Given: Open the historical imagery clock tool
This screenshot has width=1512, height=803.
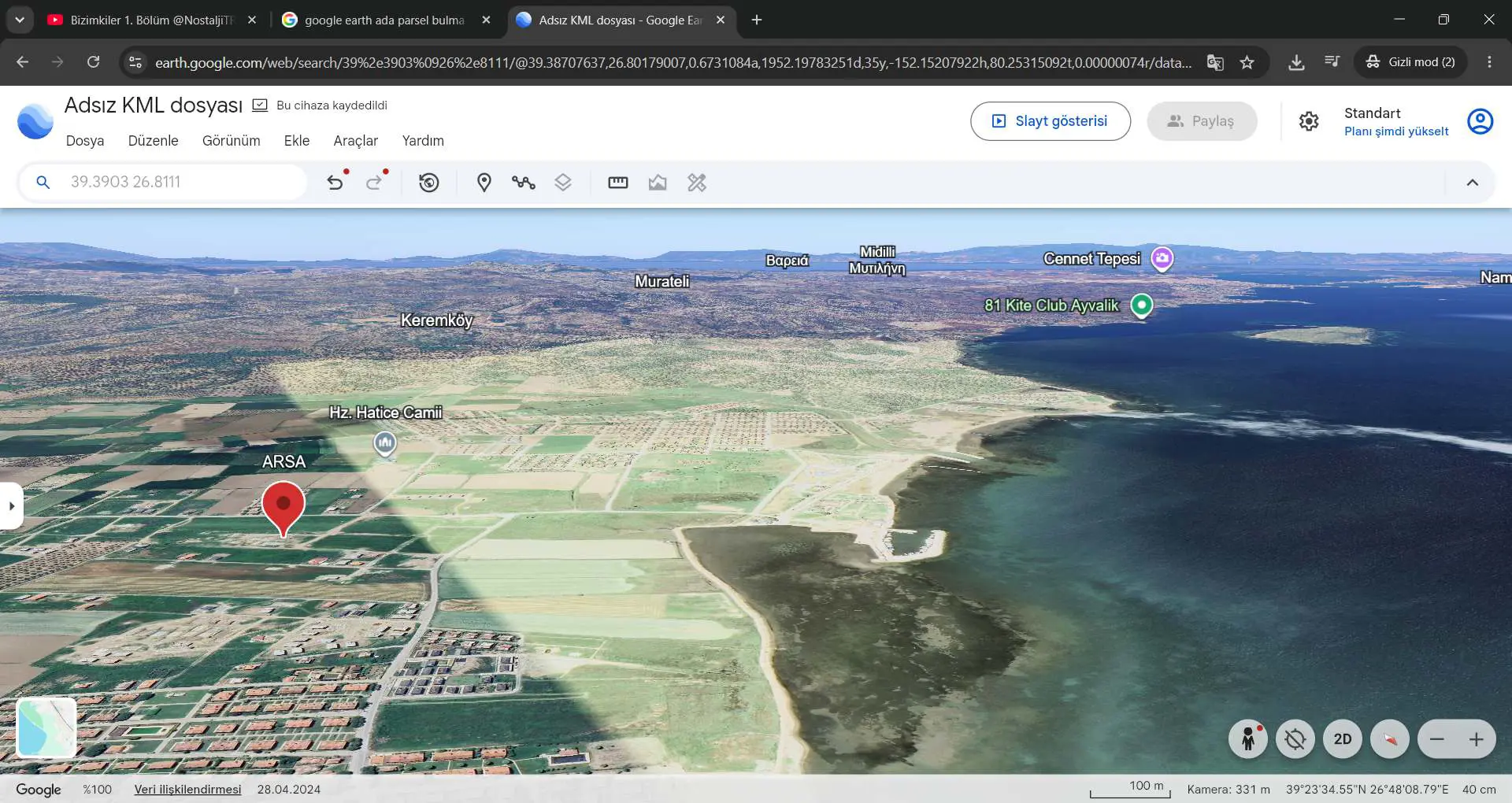Looking at the screenshot, I should click(x=429, y=183).
